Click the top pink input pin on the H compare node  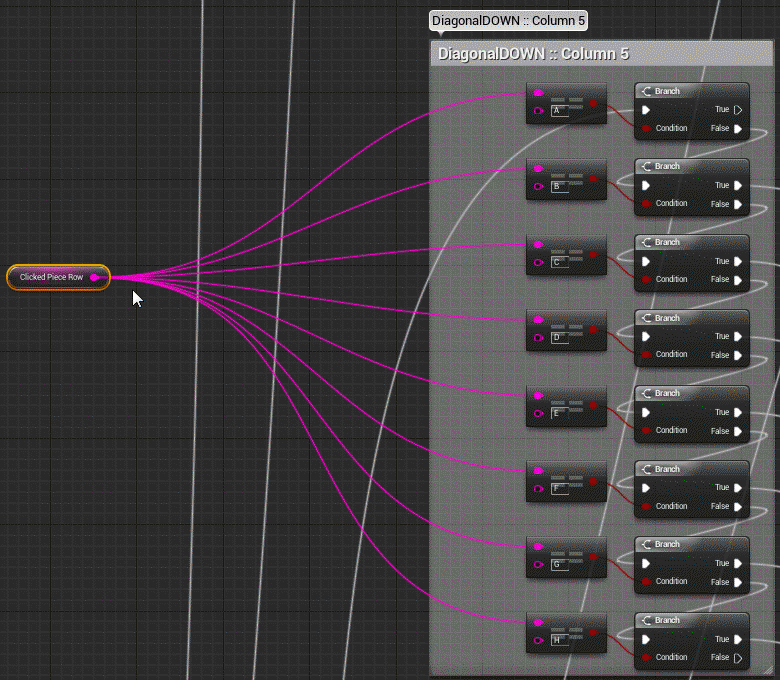538,622
